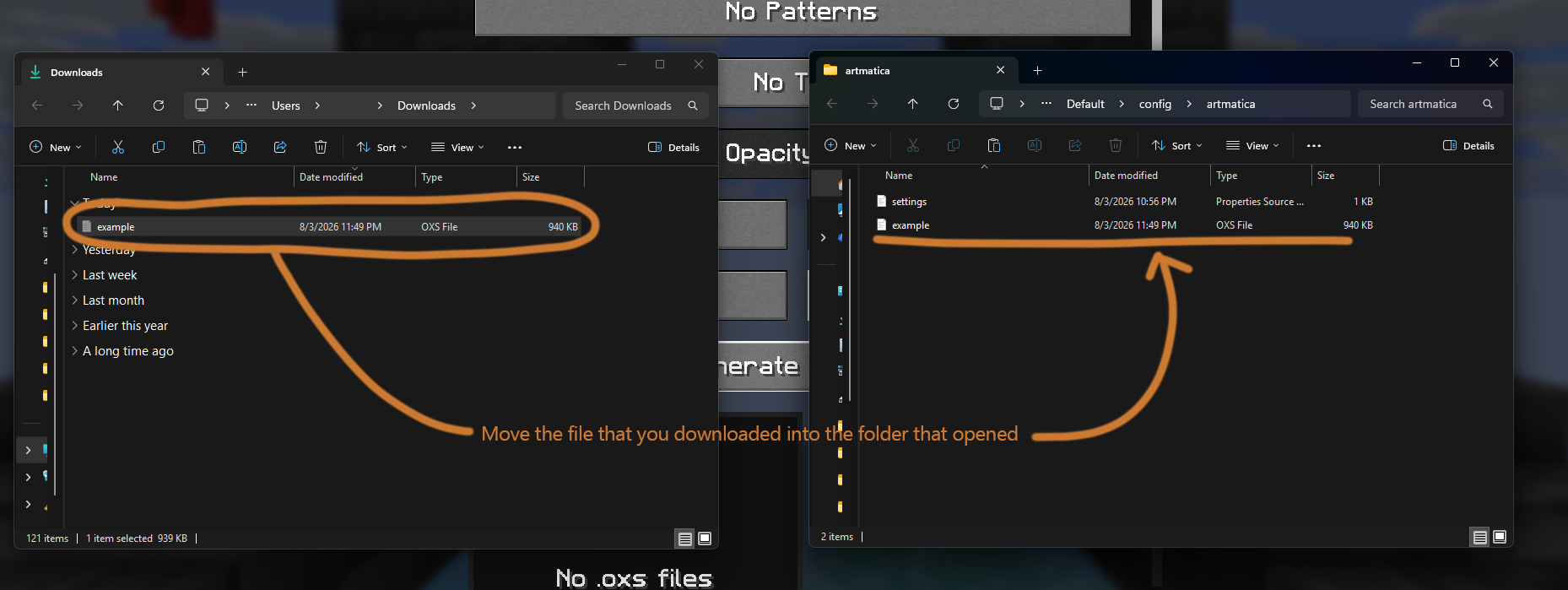Viewport: 1568px width, 590px height.
Task: Go up one folder in artmatica window
Action: [x=913, y=104]
